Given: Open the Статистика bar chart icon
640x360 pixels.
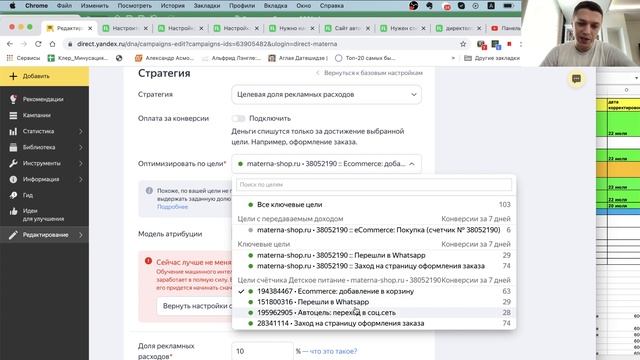Looking at the screenshot, I should click(13, 131).
